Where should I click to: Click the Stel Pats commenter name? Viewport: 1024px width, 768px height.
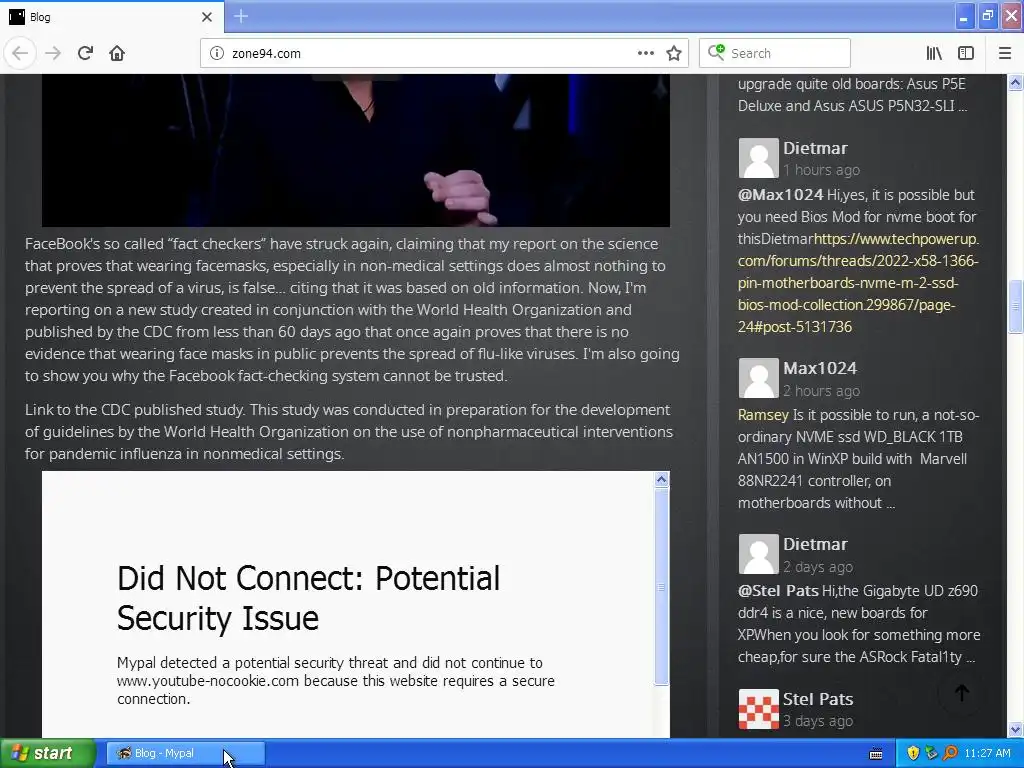(x=818, y=699)
